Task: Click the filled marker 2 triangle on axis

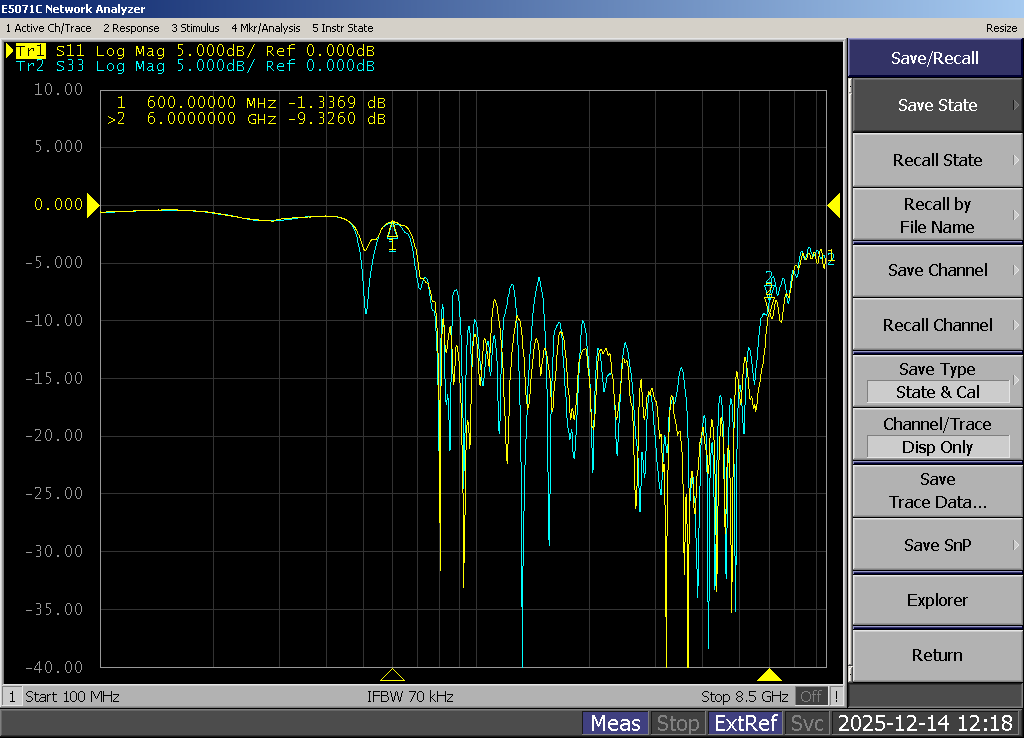Action: [768, 675]
